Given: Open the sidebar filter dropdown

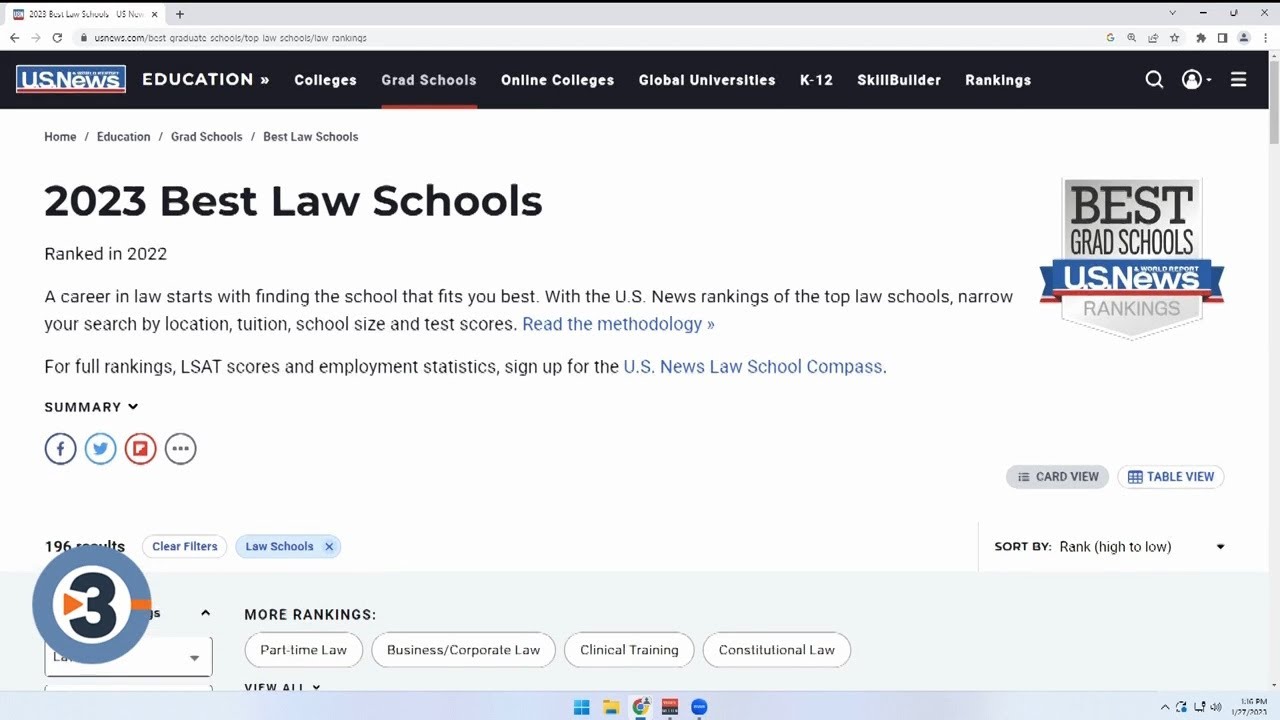Looking at the screenshot, I should pyautogui.click(x=128, y=657).
